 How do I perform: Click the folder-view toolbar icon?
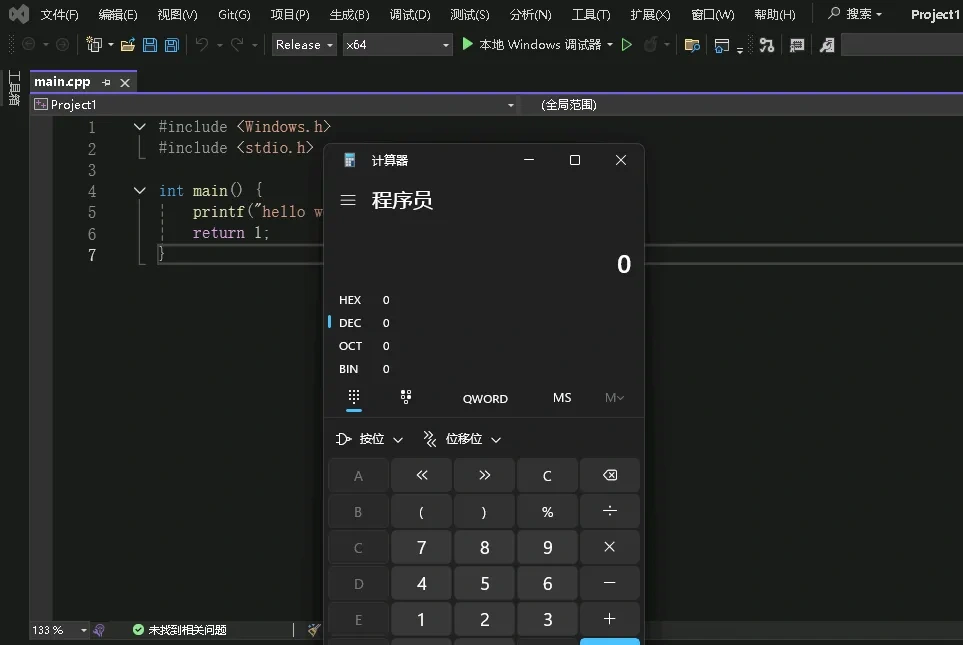click(x=692, y=45)
